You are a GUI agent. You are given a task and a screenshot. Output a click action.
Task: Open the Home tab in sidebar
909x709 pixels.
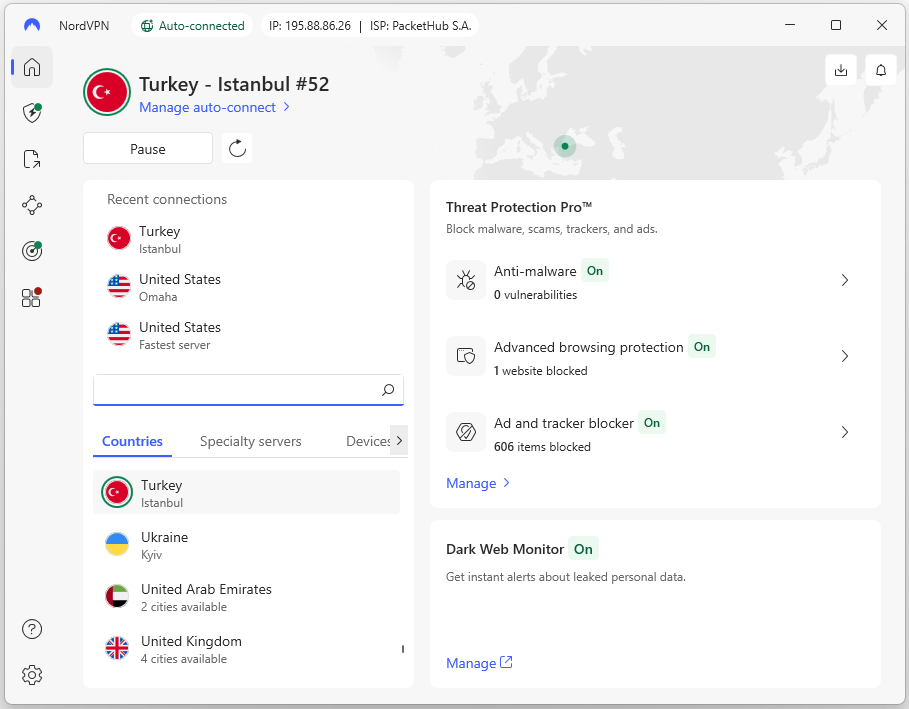[x=32, y=67]
